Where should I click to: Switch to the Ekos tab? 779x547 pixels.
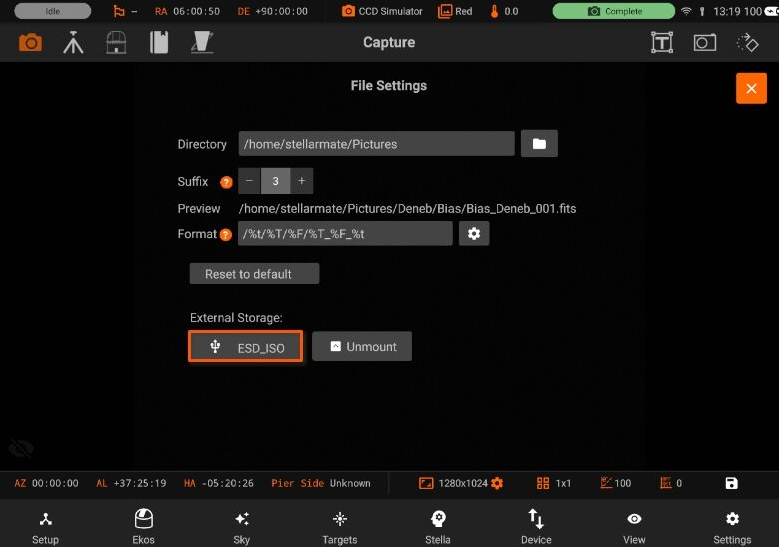click(144, 527)
